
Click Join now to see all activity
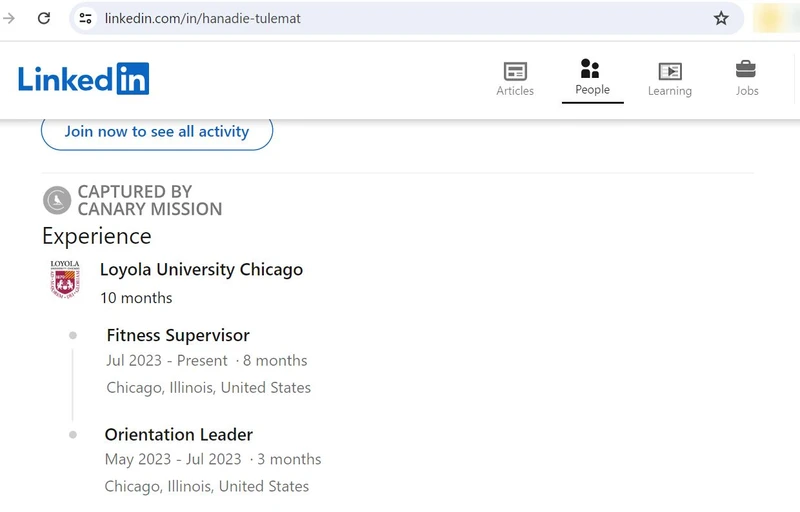point(157,132)
